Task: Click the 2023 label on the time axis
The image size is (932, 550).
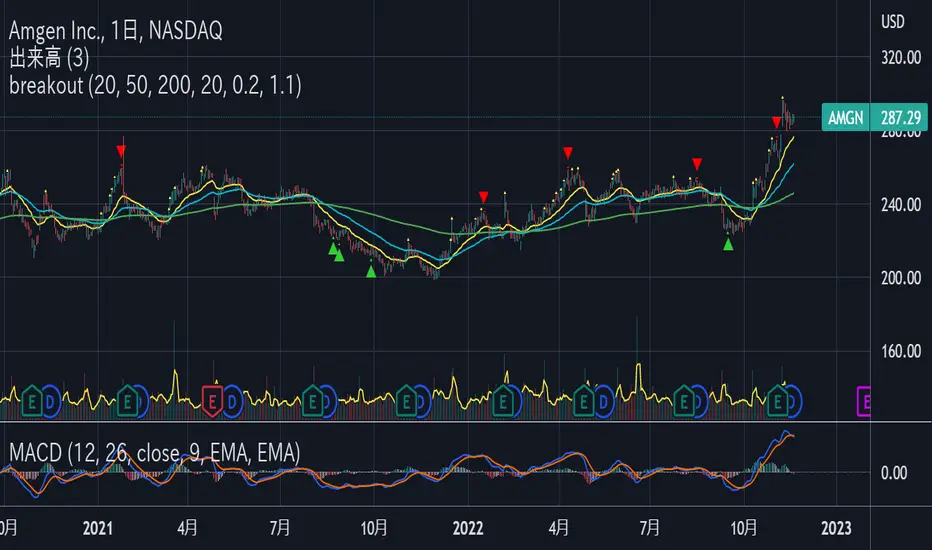Action: pos(835,526)
